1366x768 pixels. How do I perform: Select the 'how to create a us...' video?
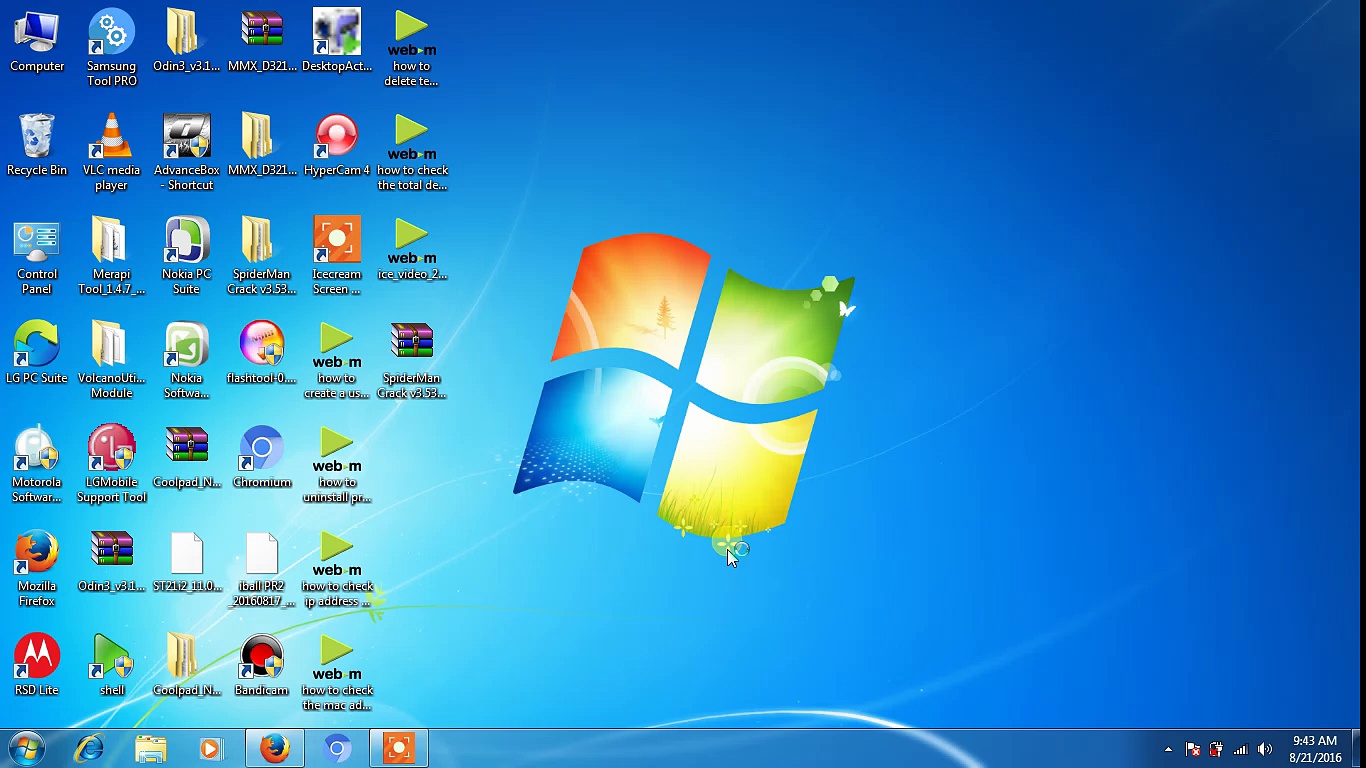pos(337,360)
